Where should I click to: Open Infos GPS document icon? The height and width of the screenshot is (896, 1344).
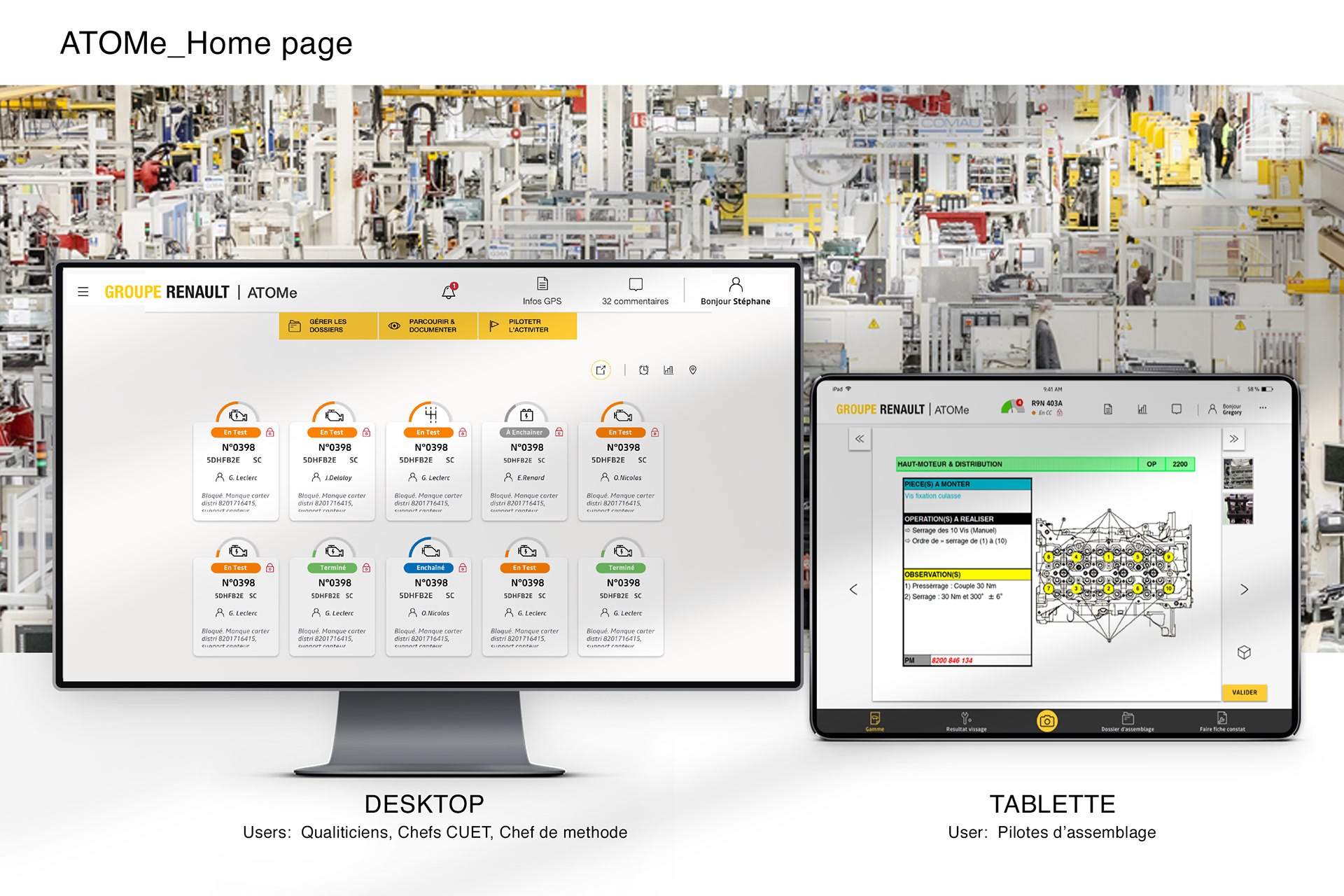[x=542, y=284]
